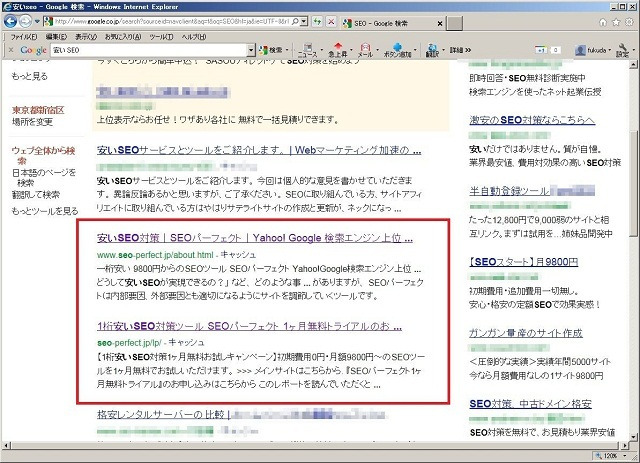Screen dimensions: 640x463
Task: Open result '安いSEOサービスとツールをご紹介します'
Action: (x=259, y=150)
